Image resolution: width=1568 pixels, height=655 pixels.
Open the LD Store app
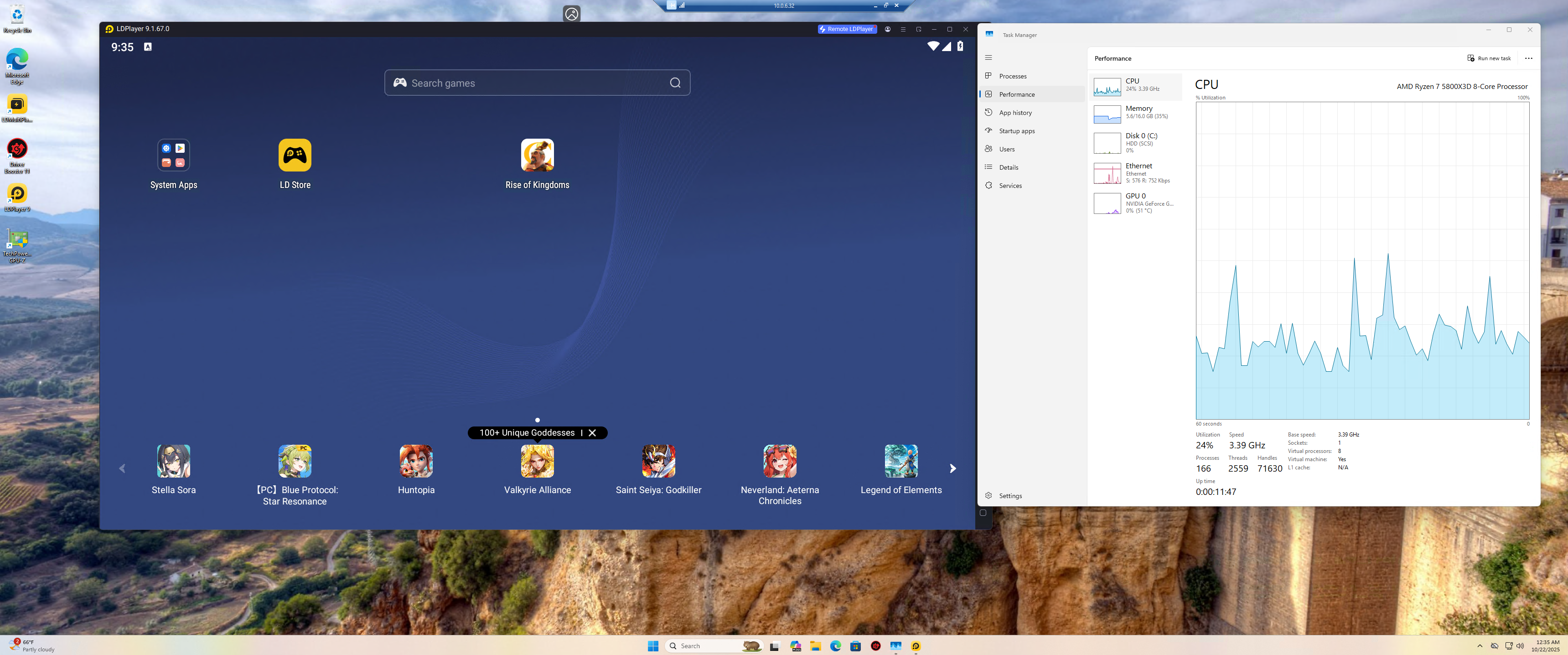point(295,155)
